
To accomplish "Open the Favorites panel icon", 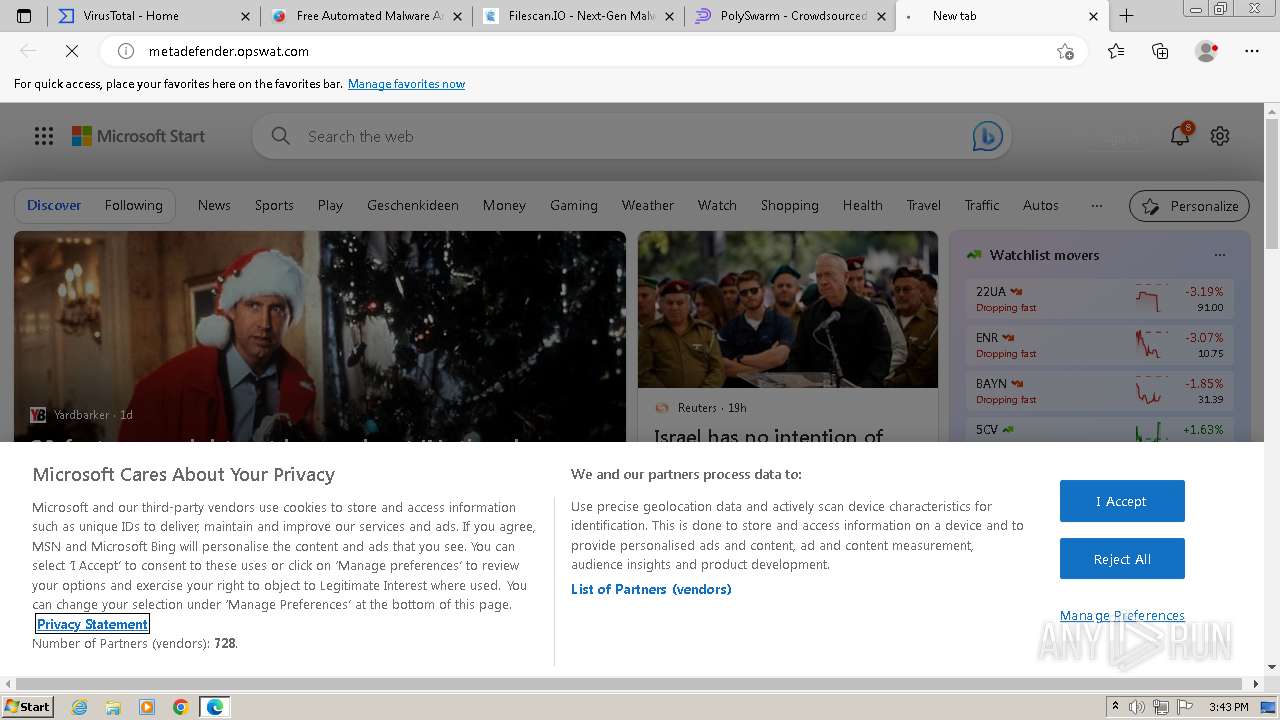I will coord(1116,51).
